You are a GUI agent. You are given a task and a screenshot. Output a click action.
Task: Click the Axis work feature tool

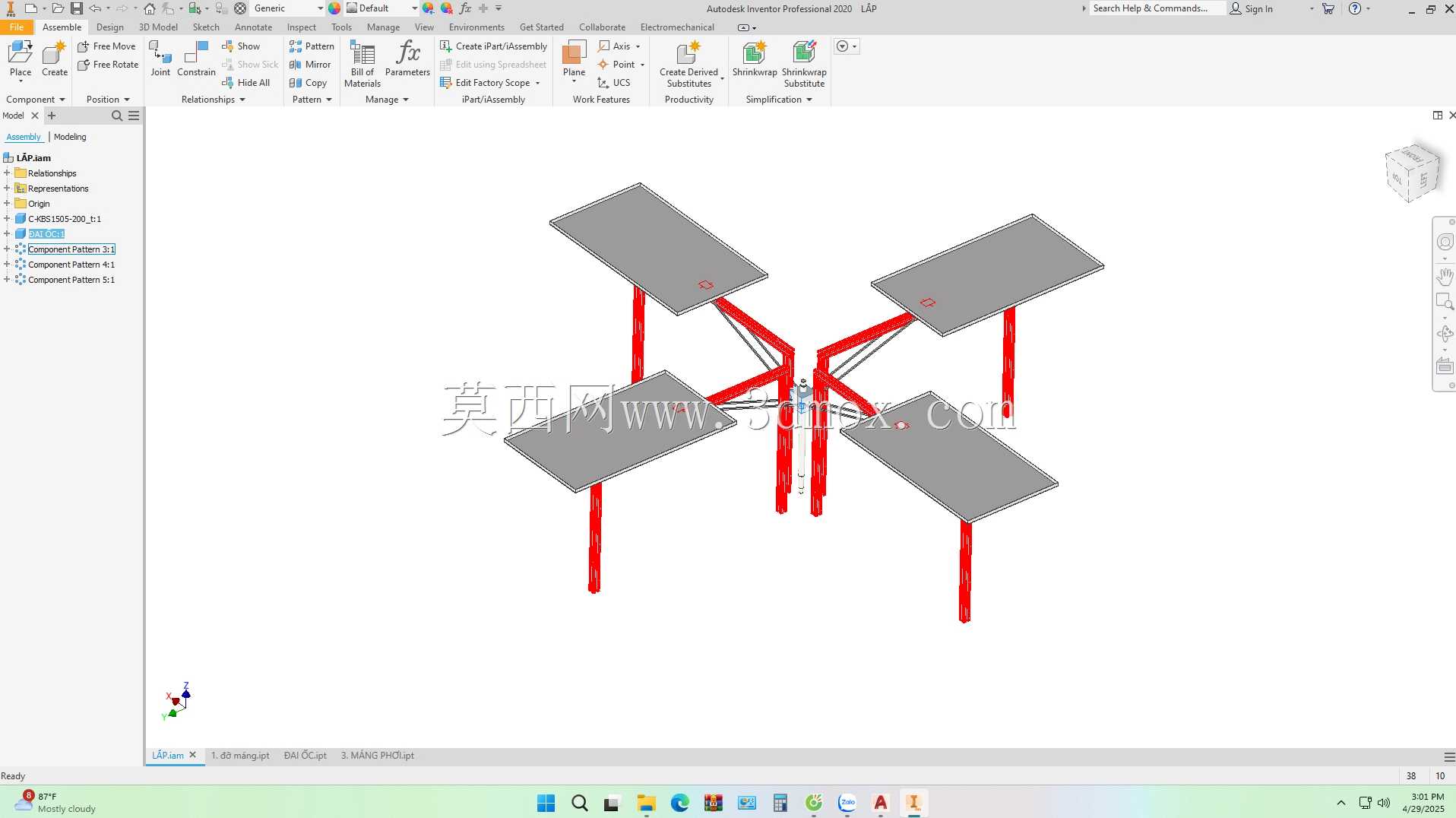pos(616,46)
